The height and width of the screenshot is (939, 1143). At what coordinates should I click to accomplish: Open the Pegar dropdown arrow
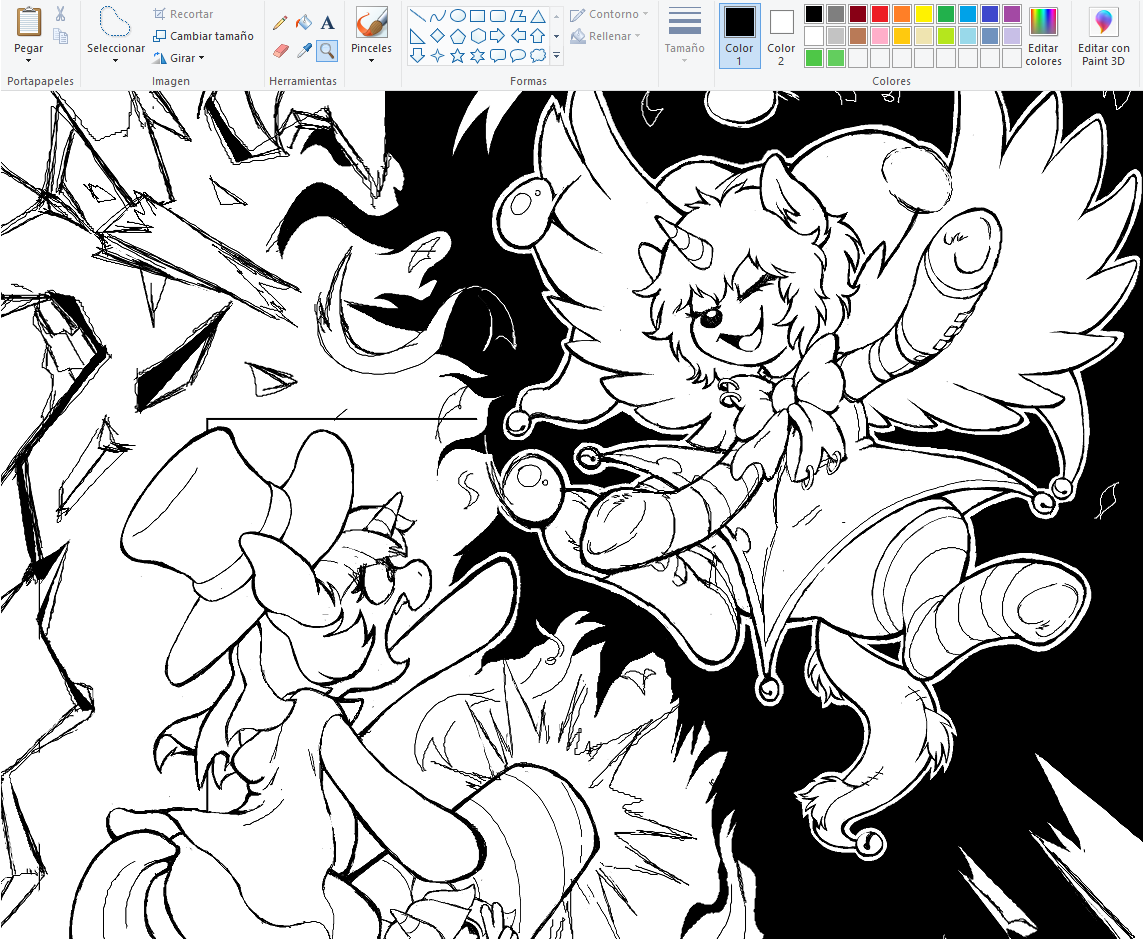coord(28,61)
